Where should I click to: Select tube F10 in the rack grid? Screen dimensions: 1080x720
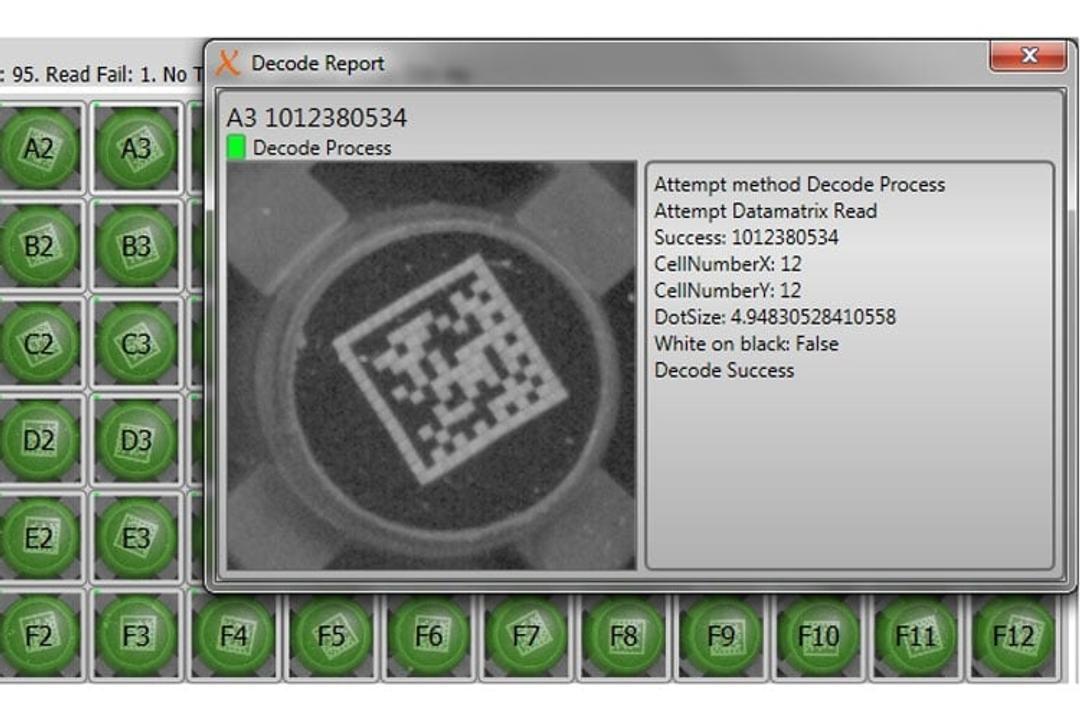pyautogui.click(x=818, y=635)
